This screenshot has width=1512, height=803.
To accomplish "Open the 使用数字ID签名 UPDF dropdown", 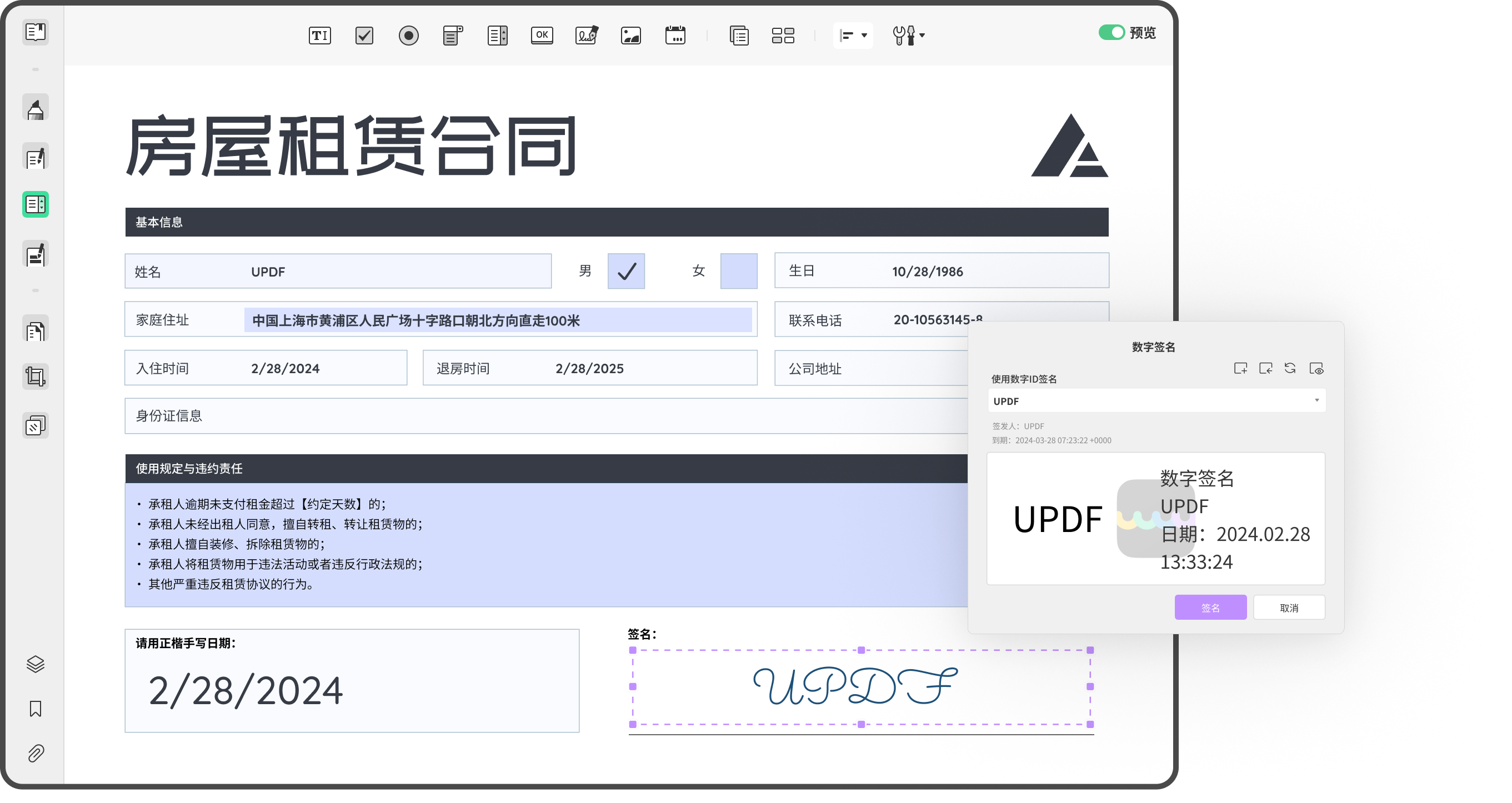I will pyautogui.click(x=1156, y=401).
